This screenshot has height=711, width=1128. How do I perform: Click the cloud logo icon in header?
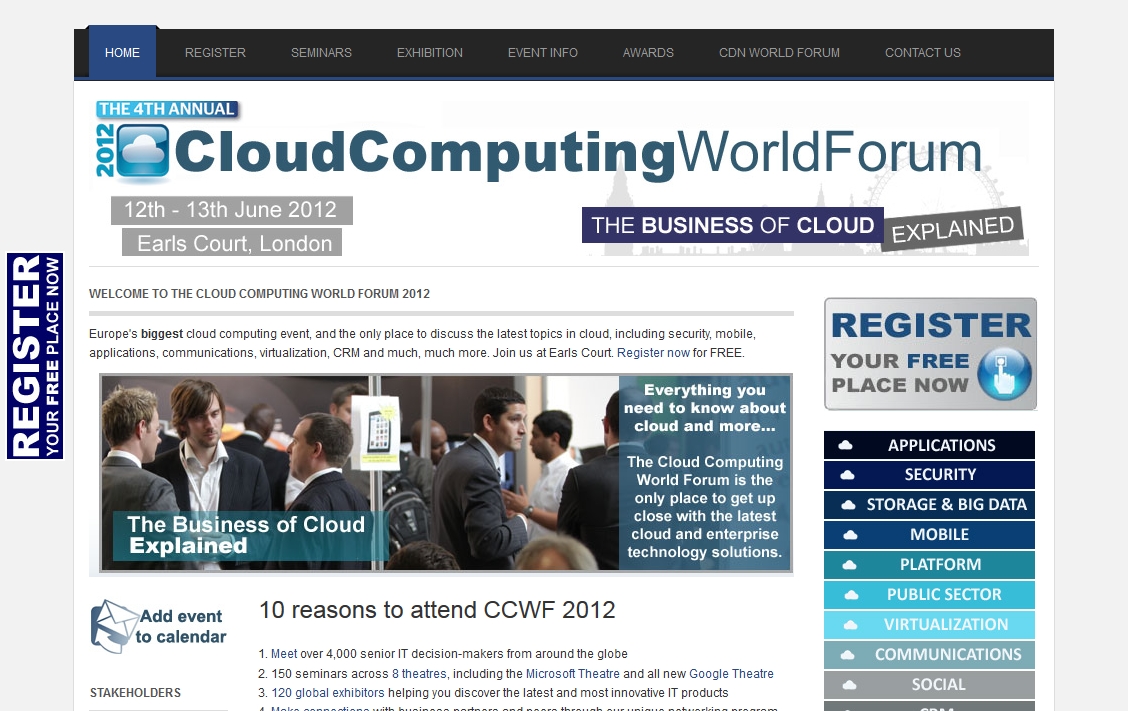[x=142, y=150]
